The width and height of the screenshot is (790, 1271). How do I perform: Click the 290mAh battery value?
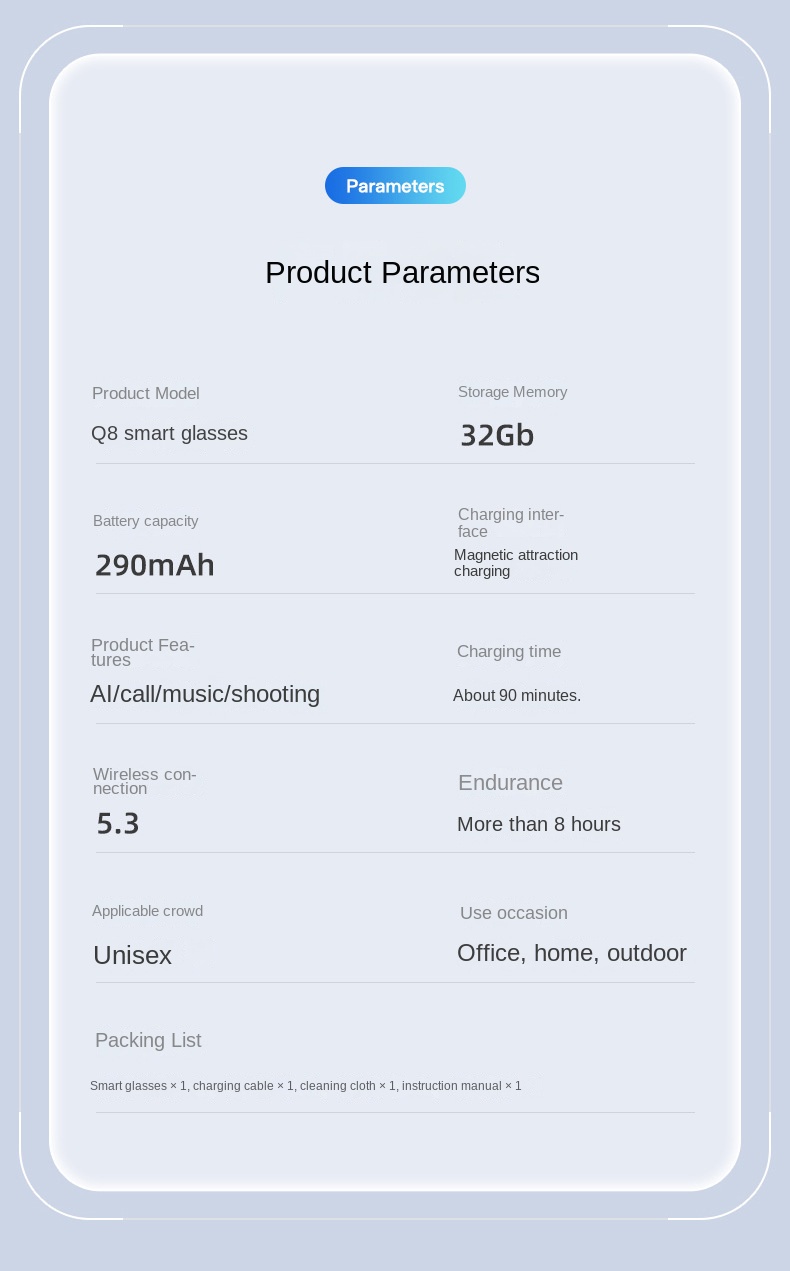coord(155,565)
